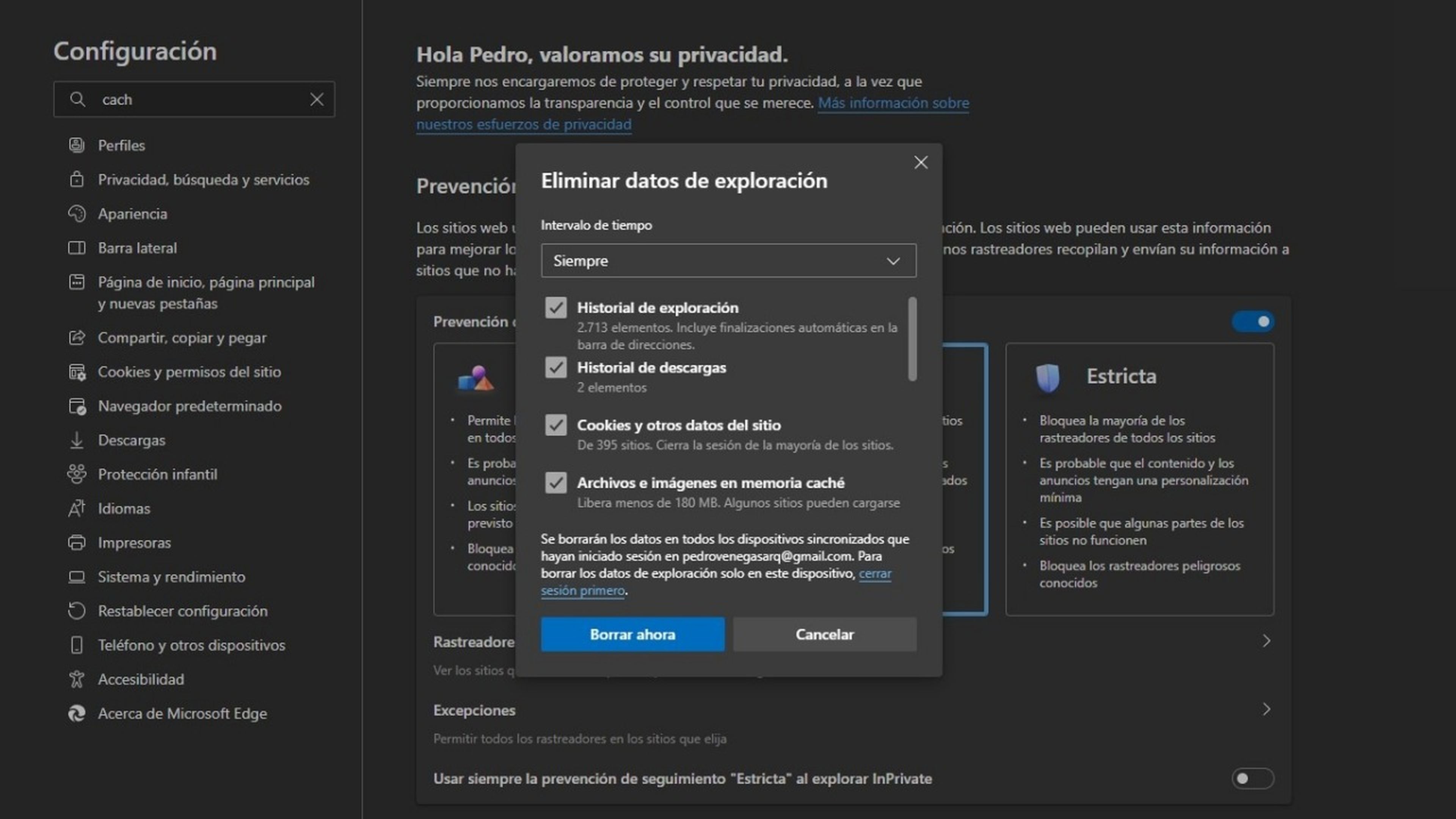
Task: Click the Microsoft Edge logo icon
Action: (x=77, y=713)
